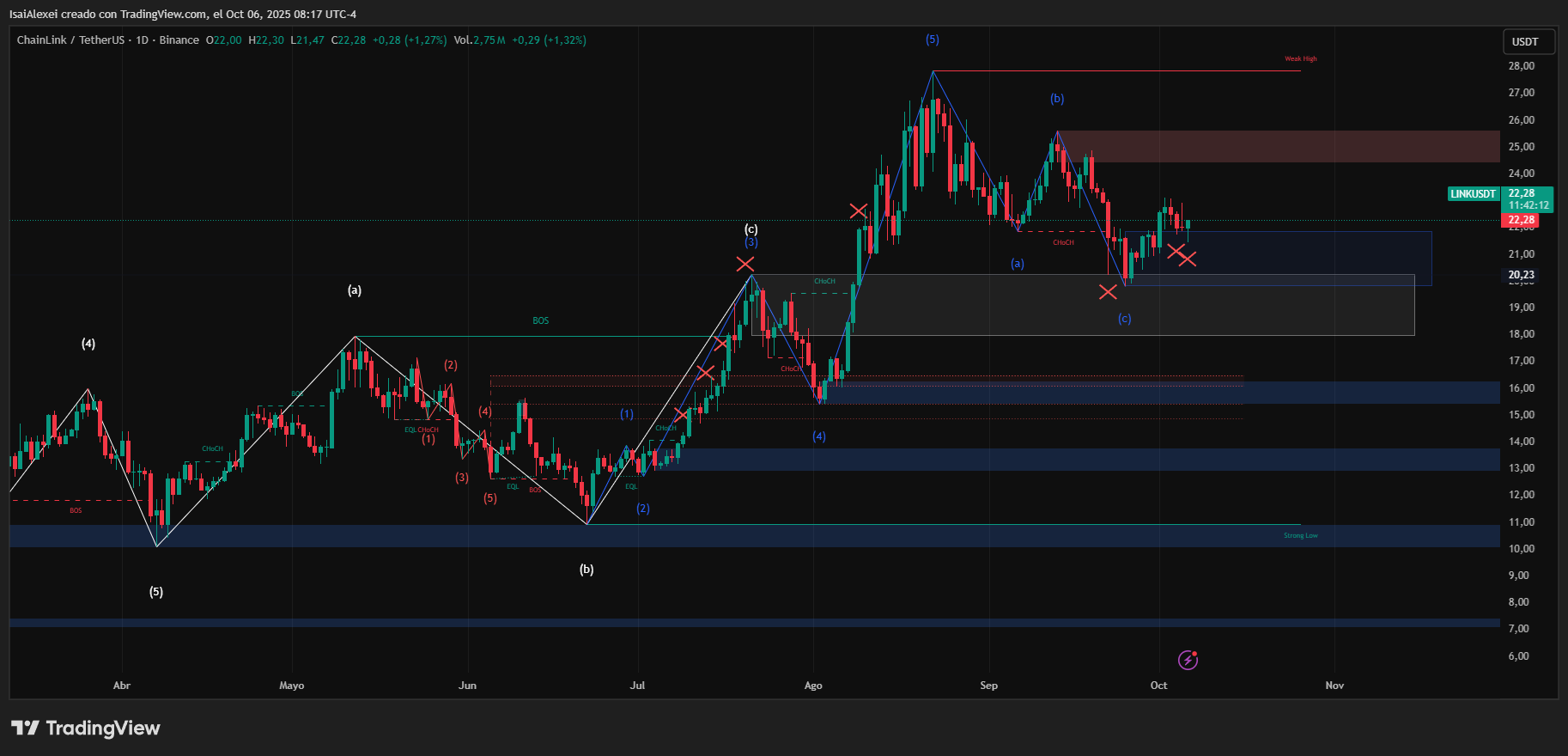Click the 13,00 price axis label
This screenshot has height=756, width=1568.
click(1522, 468)
